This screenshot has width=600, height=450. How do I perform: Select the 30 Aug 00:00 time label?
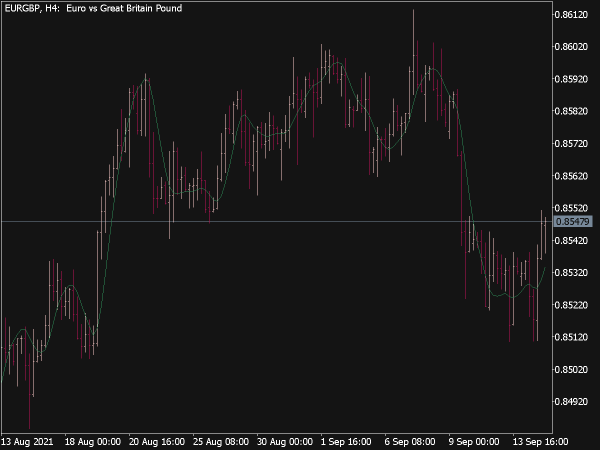point(285,442)
